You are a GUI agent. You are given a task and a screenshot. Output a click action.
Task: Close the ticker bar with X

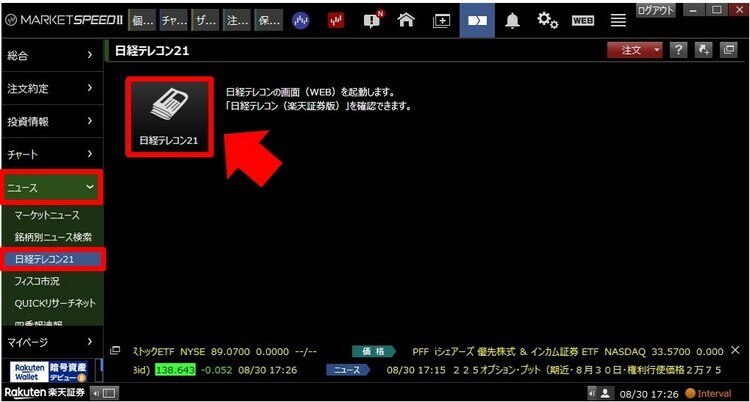pyautogui.click(x=736, y=351)
